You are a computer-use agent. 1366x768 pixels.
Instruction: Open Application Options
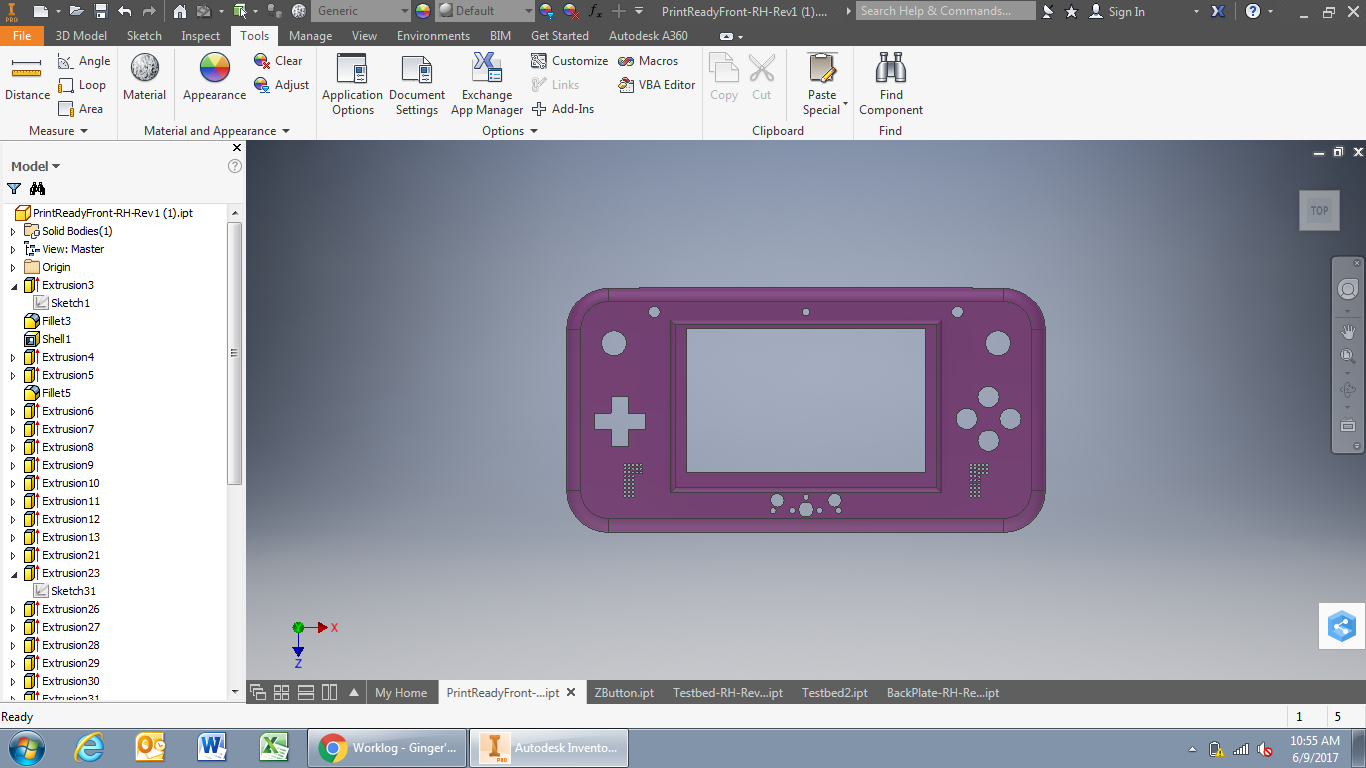point(352,85)
